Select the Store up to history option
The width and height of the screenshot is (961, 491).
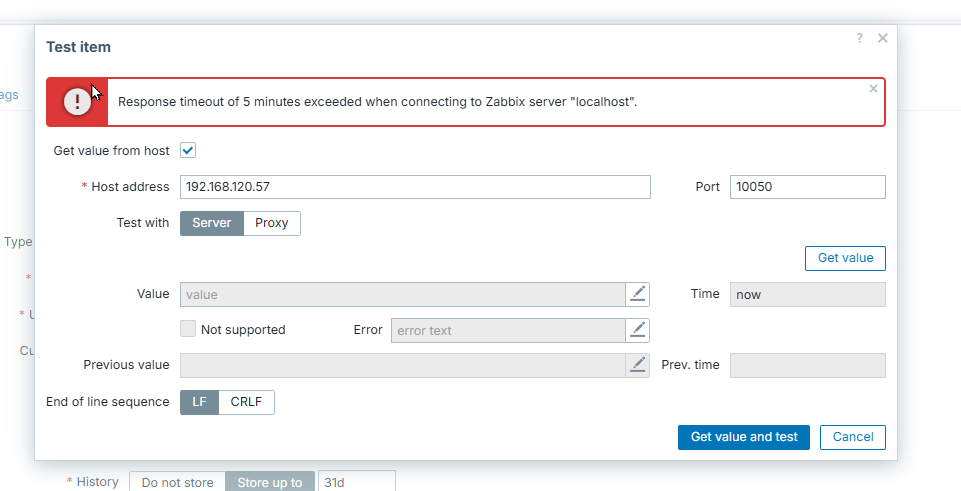tap(270, 482)
